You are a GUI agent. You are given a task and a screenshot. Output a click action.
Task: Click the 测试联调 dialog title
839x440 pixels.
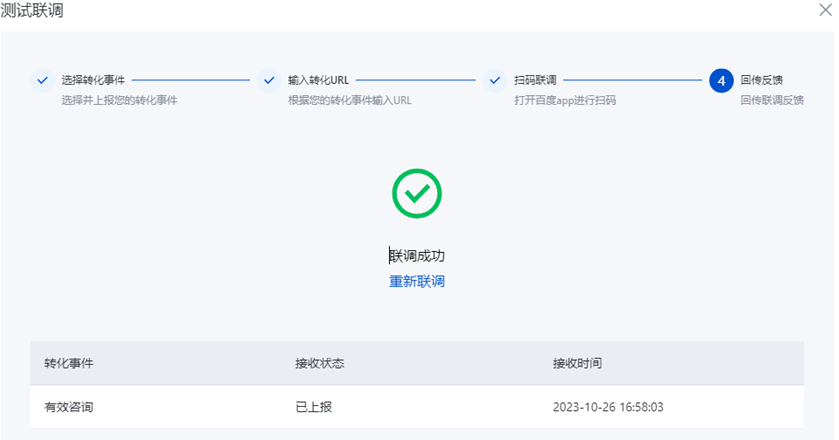[32, 10]
